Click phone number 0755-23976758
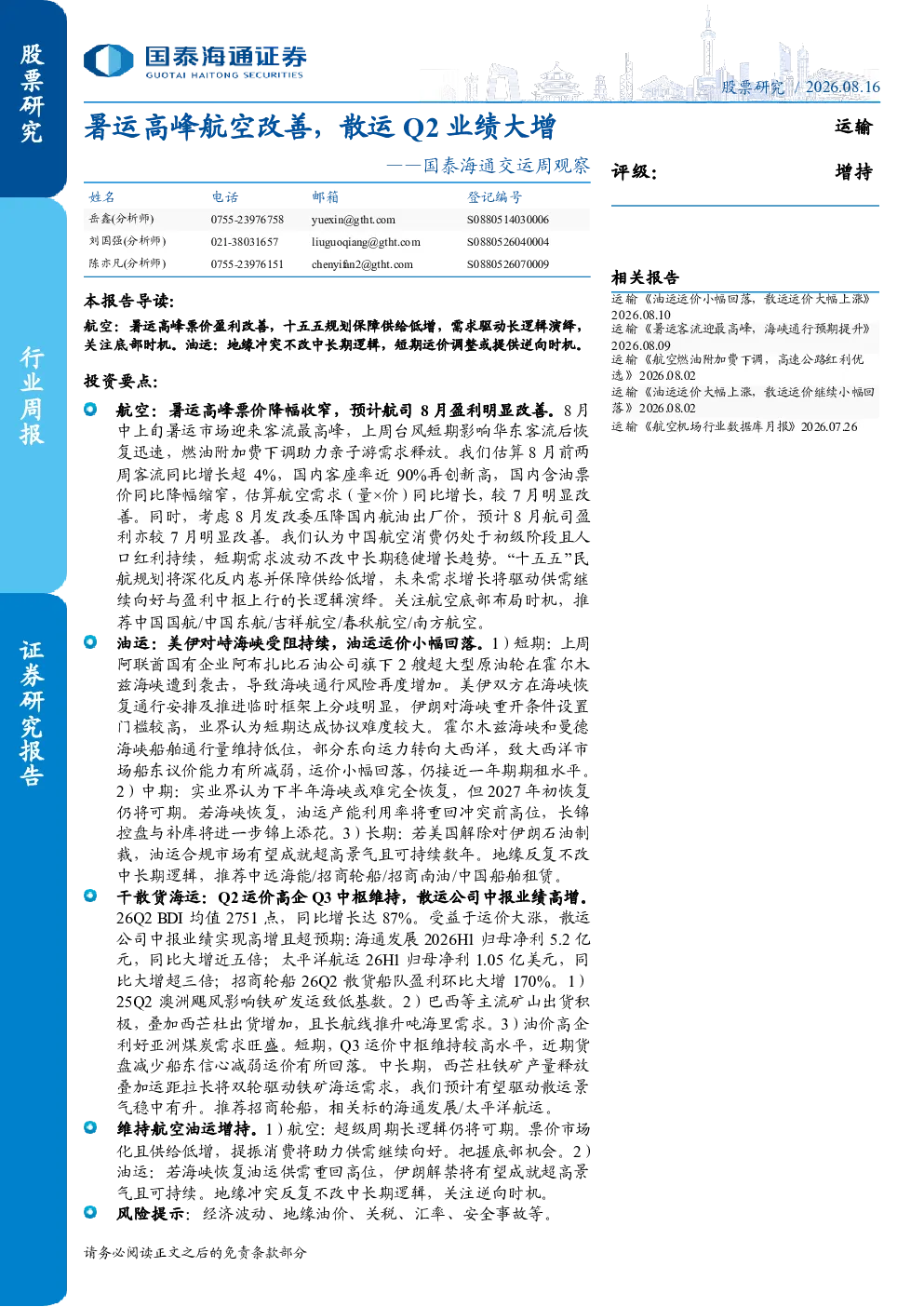Screen dimensions: 924x1307 247,220
